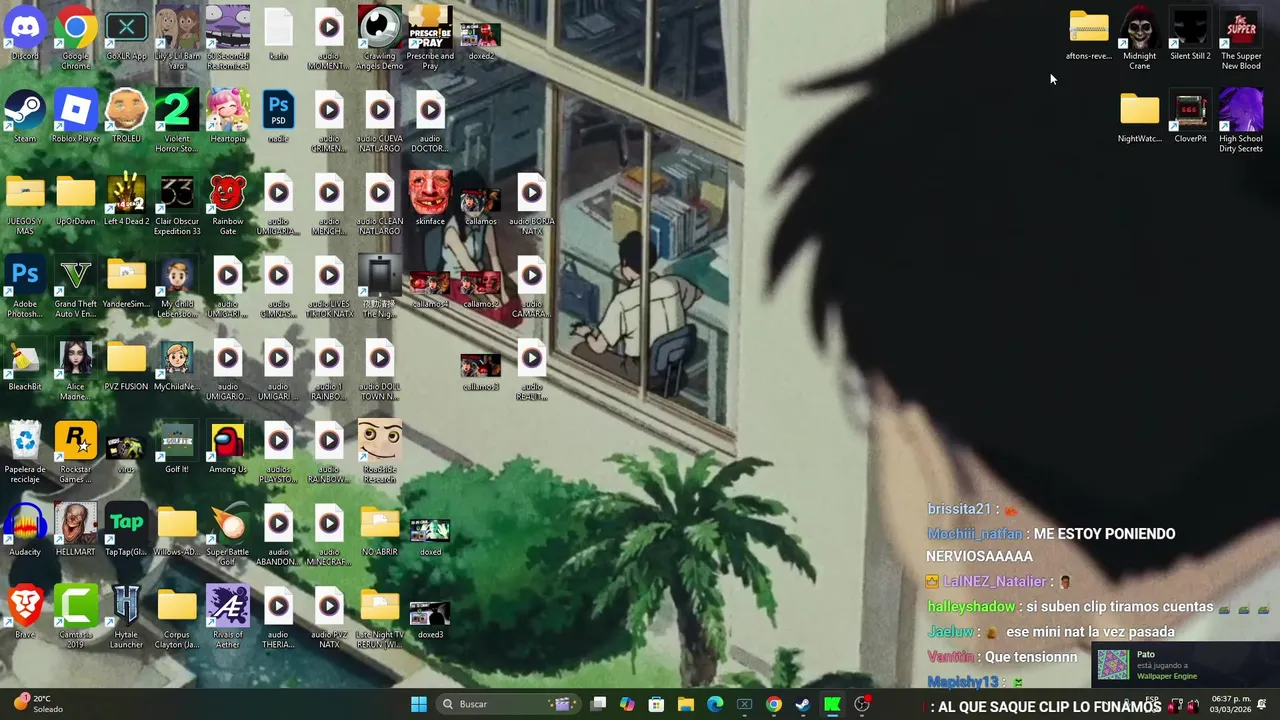Image resolution: width=1280 pixels, height=720 pixels.
Task: Select the Midnight Crane shortcut
Action: [1139, 38]
